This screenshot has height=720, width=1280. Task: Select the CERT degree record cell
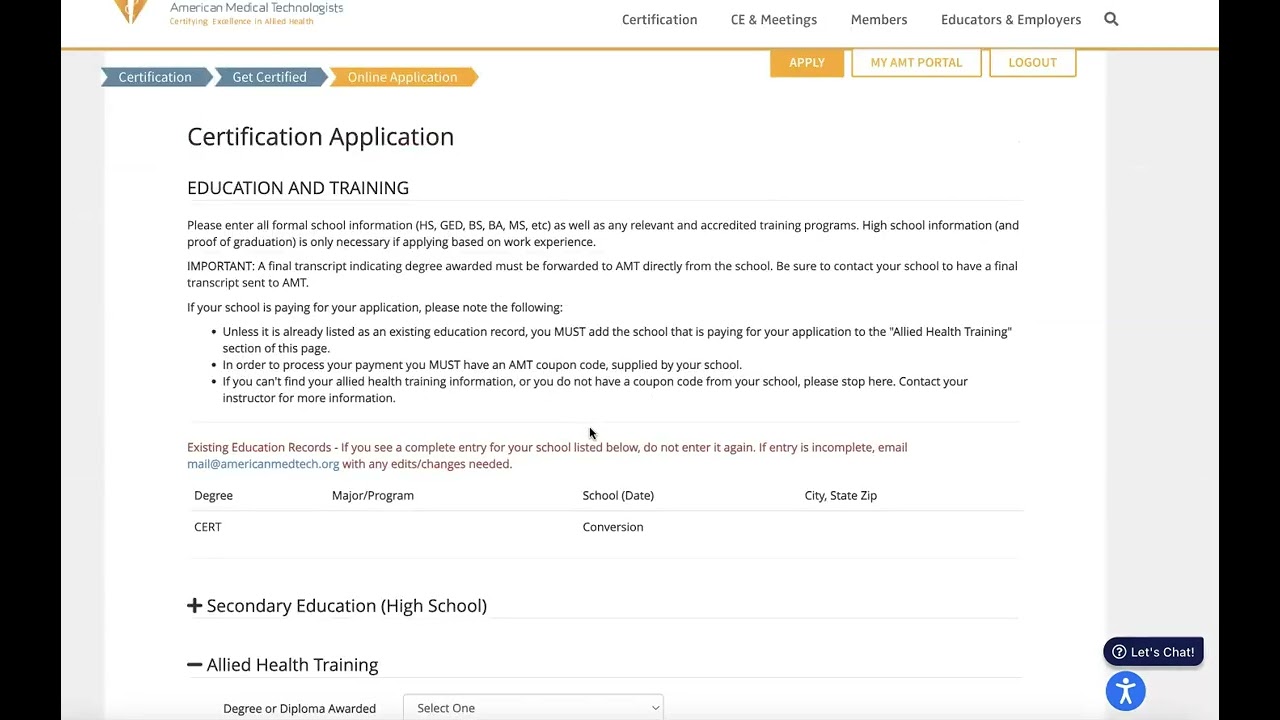point(208,527)
